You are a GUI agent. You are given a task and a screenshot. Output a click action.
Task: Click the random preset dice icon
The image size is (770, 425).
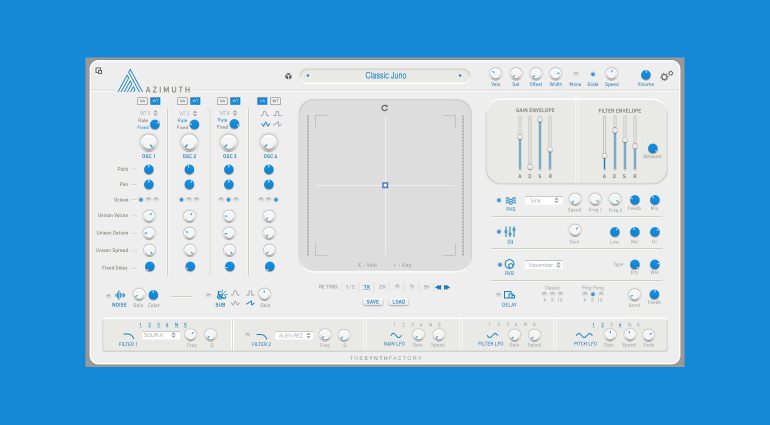pyautogui.click(x=288, y=76)
